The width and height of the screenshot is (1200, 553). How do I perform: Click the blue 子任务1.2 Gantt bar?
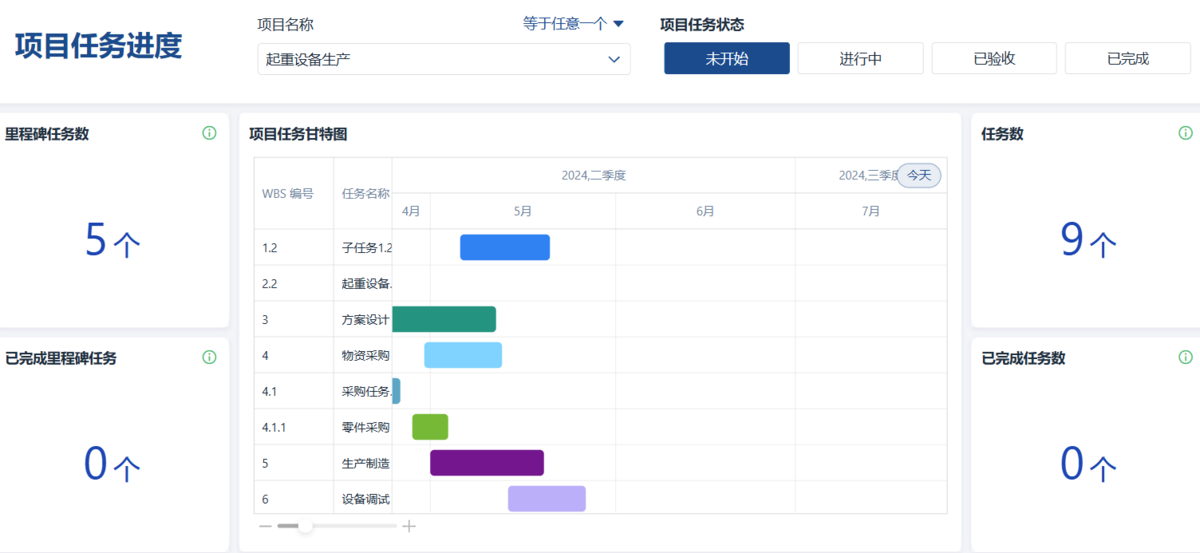point(505,247)
